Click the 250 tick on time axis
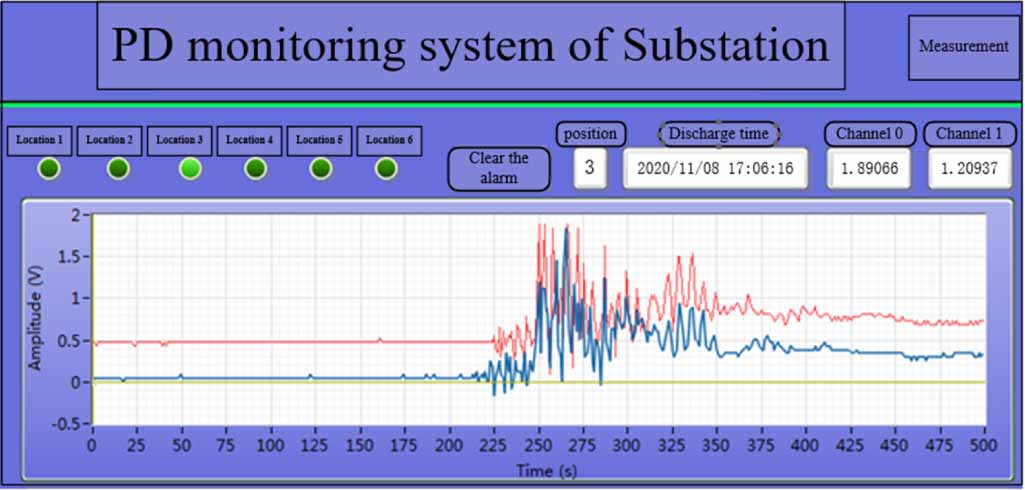The width and height of the screenshot is (1025, 490). point(539,447)
